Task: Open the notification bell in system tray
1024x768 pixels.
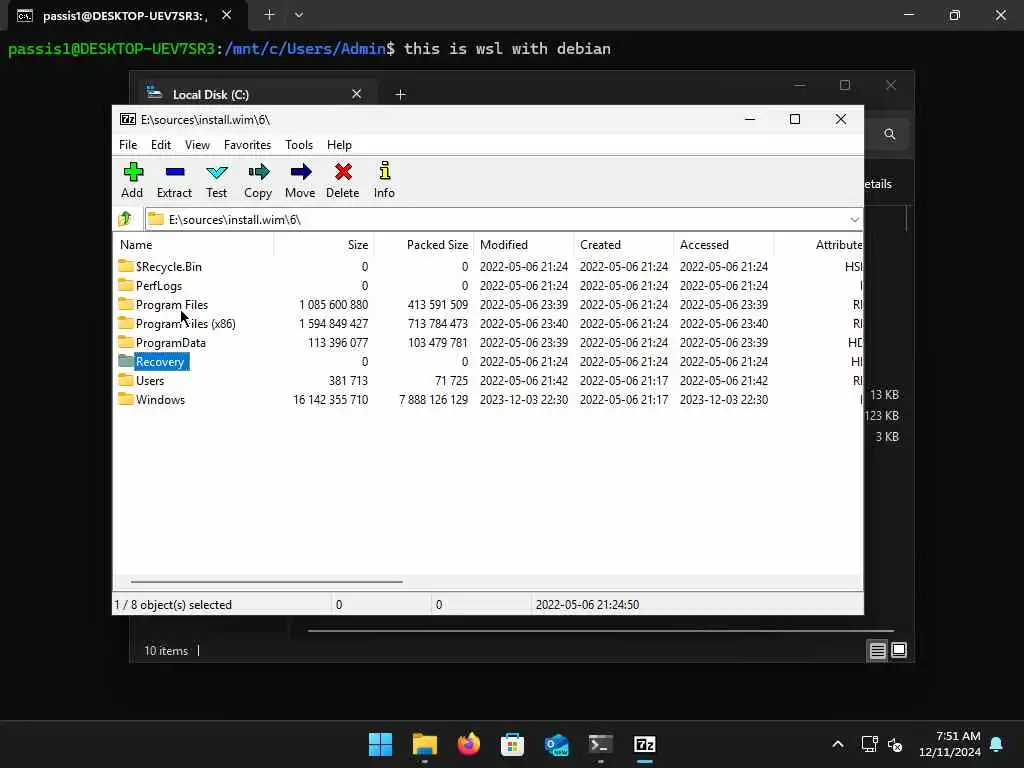Action: (x=997, y=744)
